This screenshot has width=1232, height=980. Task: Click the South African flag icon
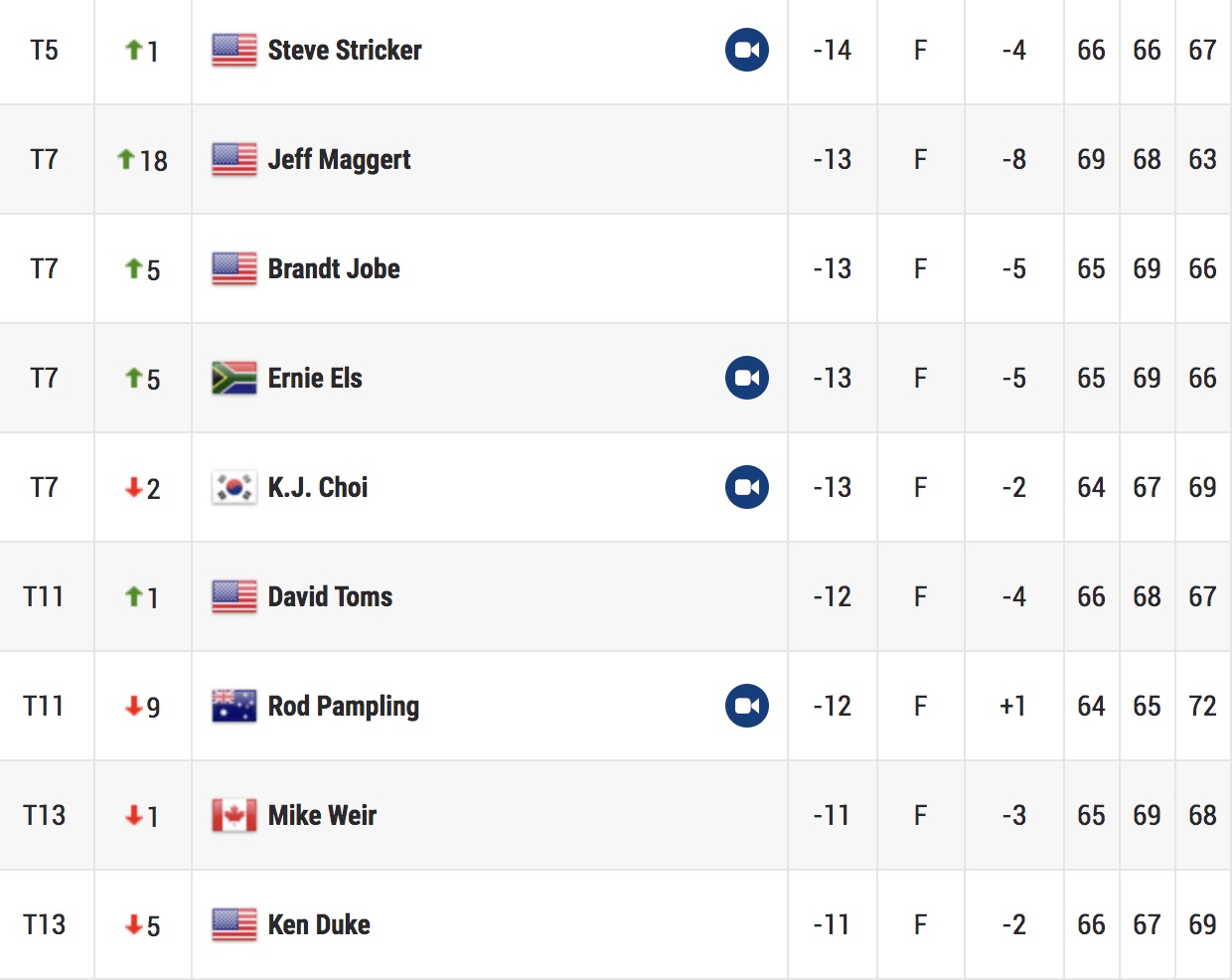(x=234, y=378)
